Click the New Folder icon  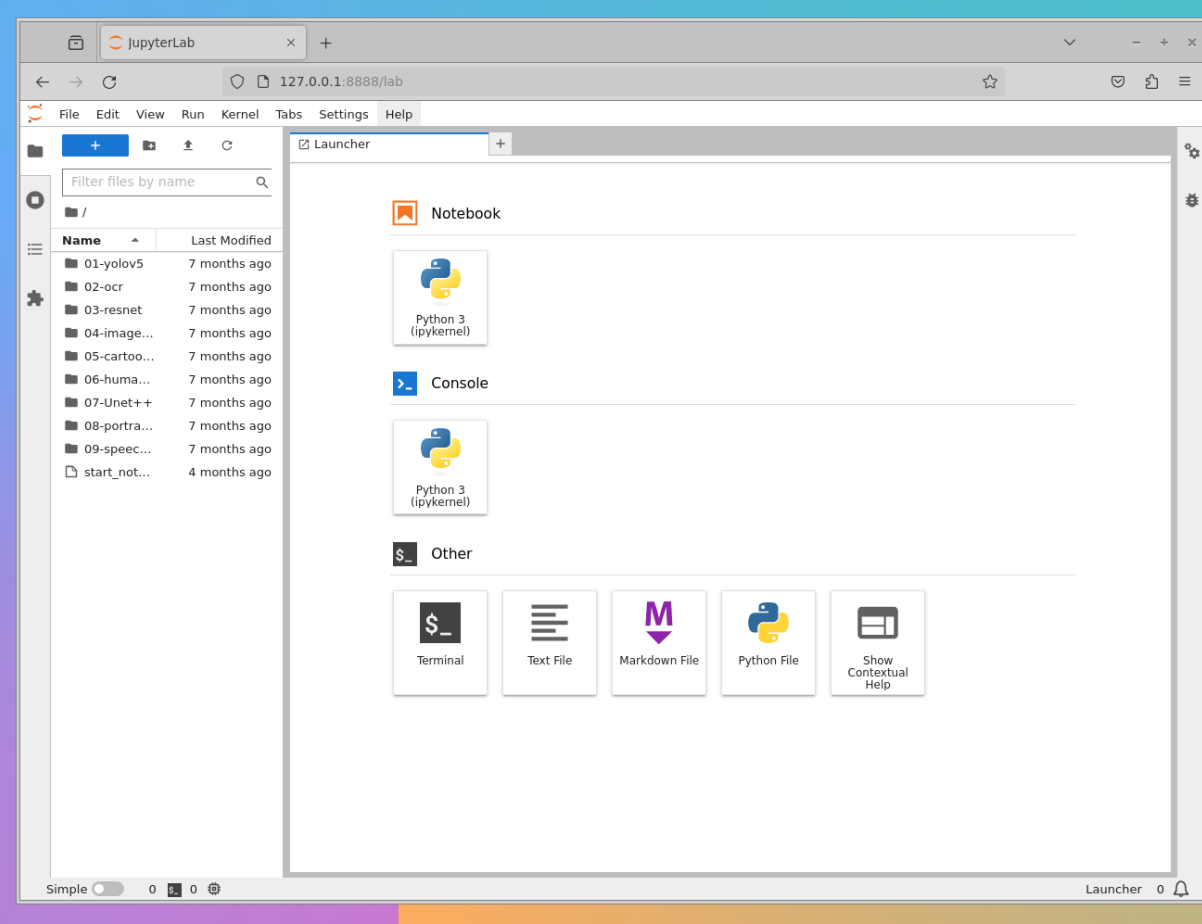[x=149, y=145]
